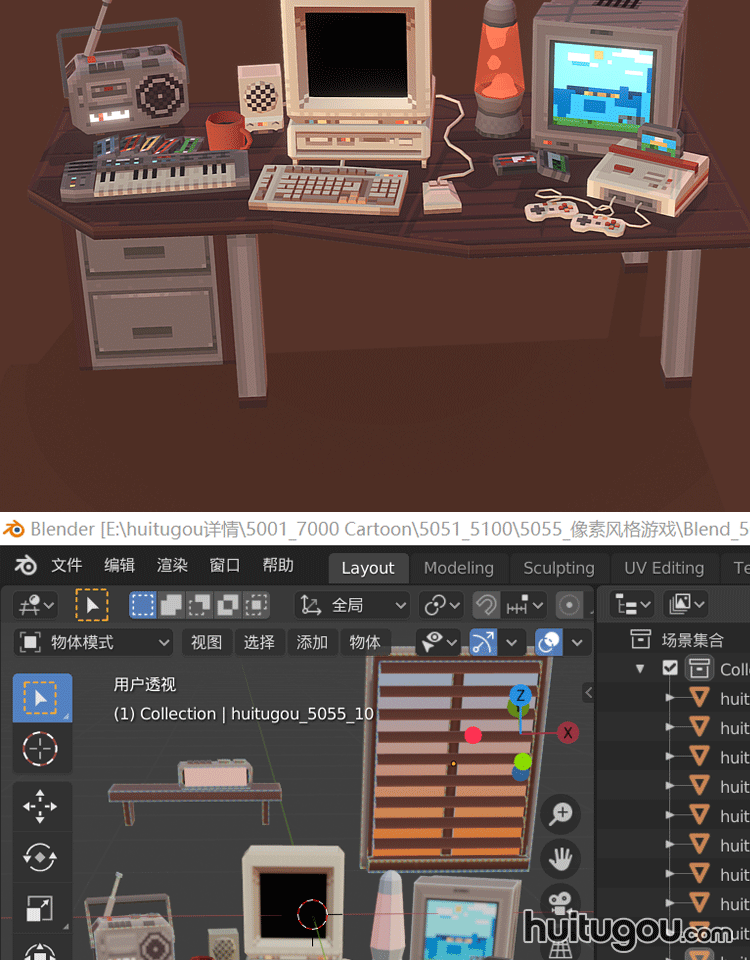Click the '(1) Collection | huitugou_5055_10' text
Screen dimensions: 750x960
pos(244,714)
